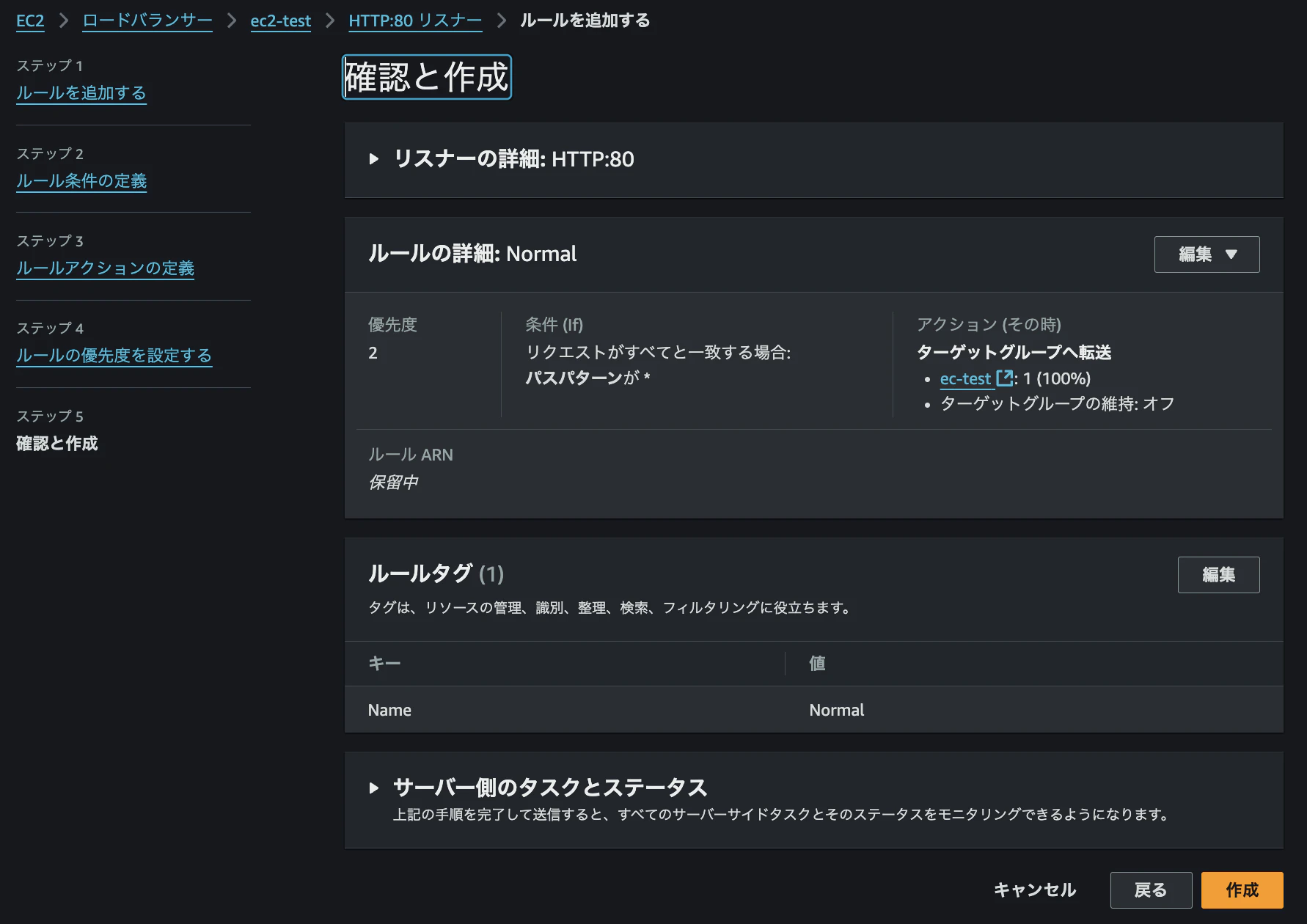Jump to step 4 ルールの優先度を設定する
1307x924 pixels.
coord(114,356)
